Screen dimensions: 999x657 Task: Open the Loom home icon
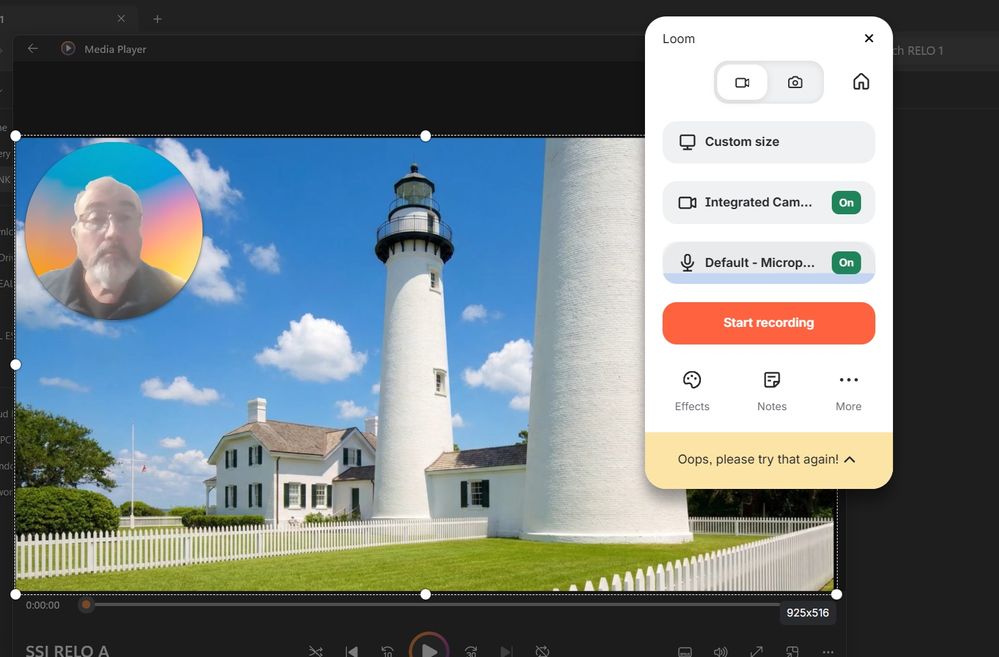(861, 82)
